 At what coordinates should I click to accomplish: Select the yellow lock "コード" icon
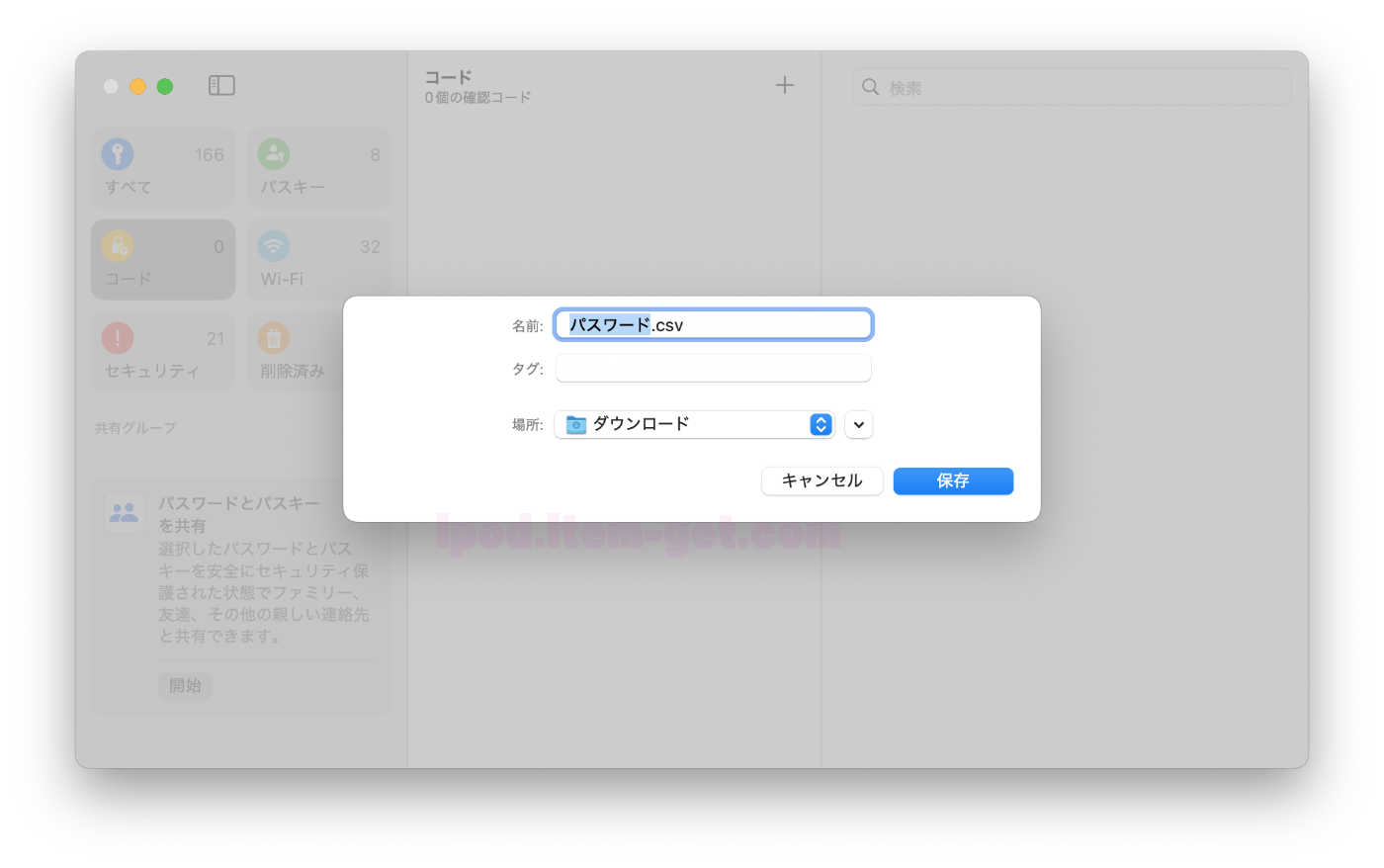coord(118,246)
